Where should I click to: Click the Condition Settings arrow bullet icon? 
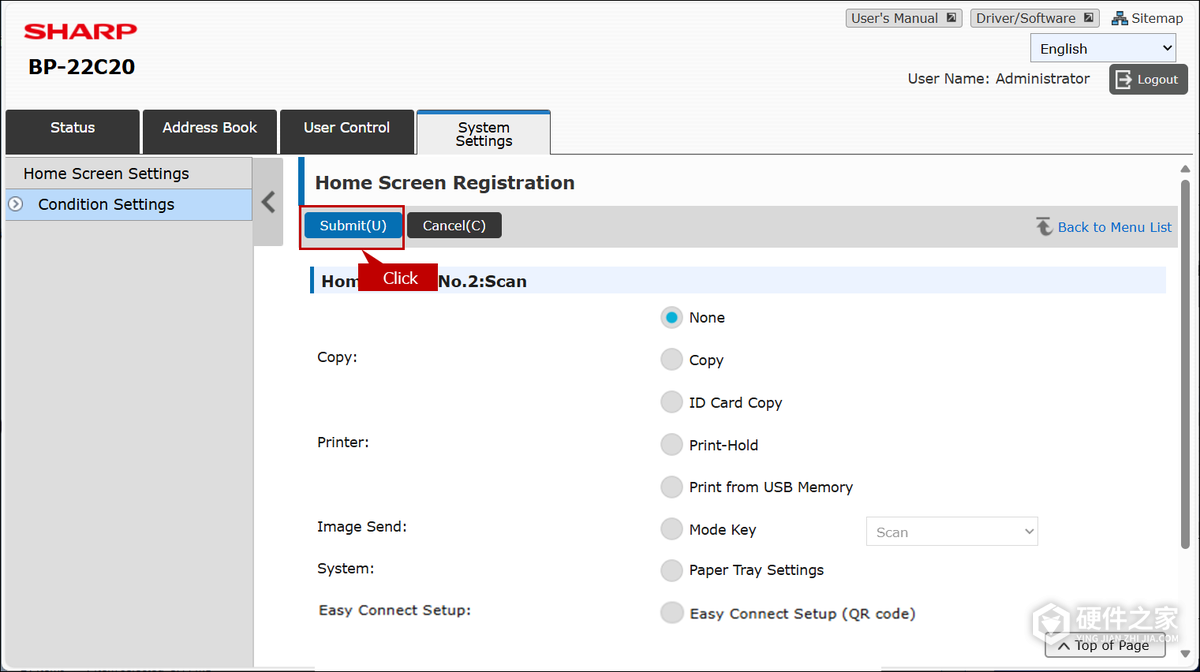tap(16, 204)
